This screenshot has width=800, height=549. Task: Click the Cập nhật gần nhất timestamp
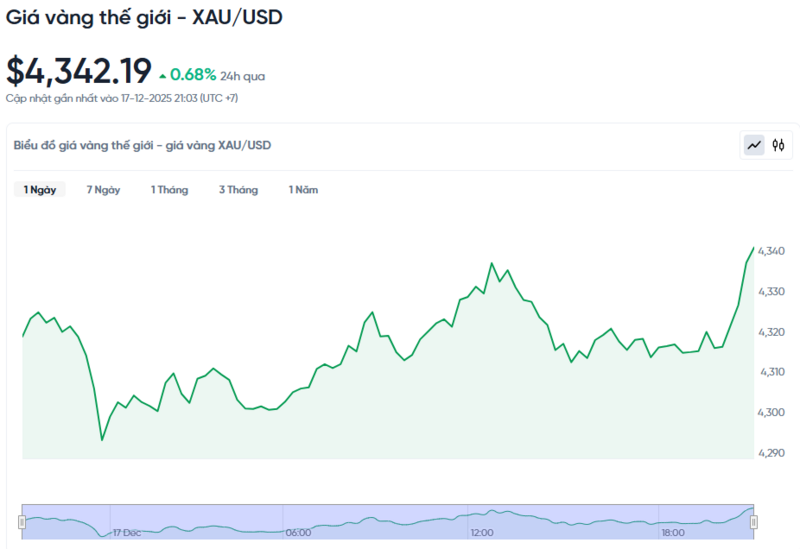(121, 98)
